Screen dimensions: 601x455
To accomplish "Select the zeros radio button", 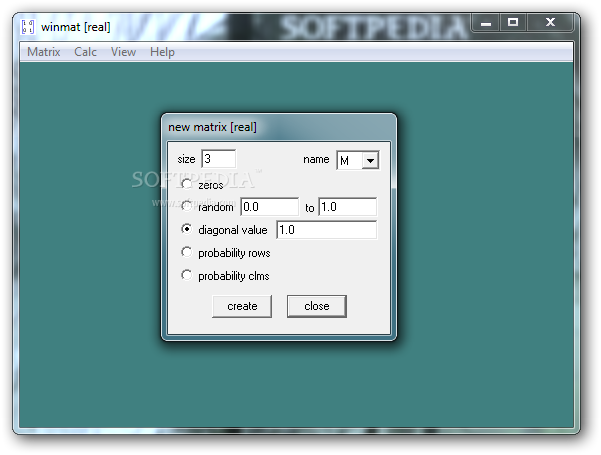I will (186, 184).
